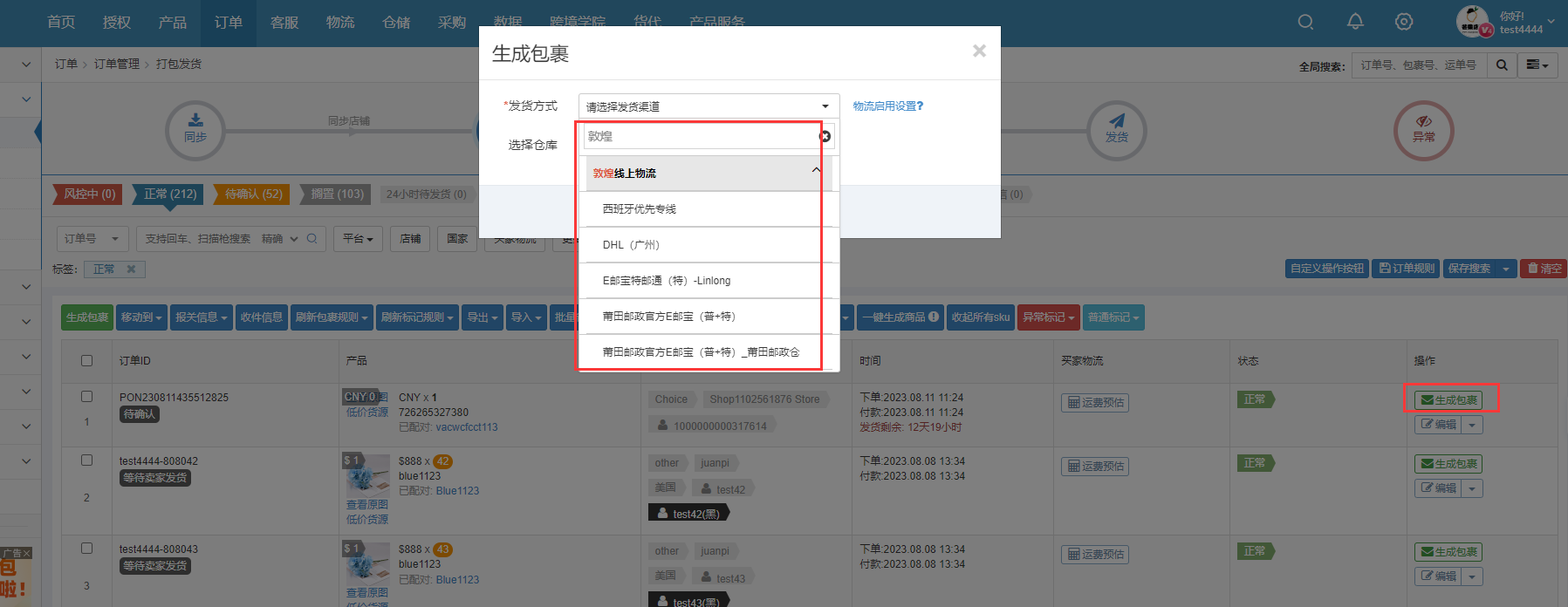The width and height of the screenshot is (1568, 607).
Task: Click the 自定义操作按钮 button
Action: coord(1326,269)
